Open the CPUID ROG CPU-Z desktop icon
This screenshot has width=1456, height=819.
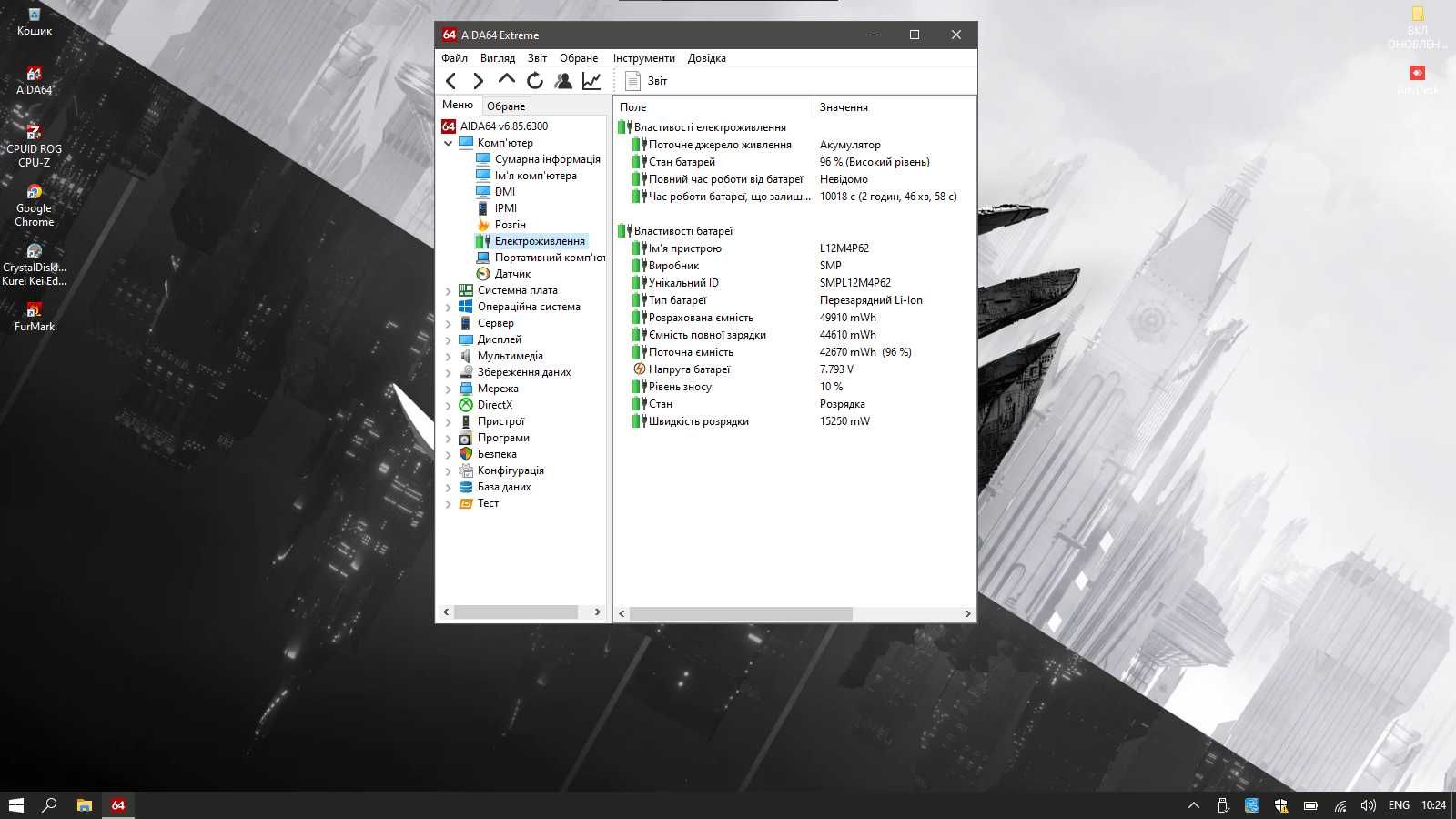(34, 146)
